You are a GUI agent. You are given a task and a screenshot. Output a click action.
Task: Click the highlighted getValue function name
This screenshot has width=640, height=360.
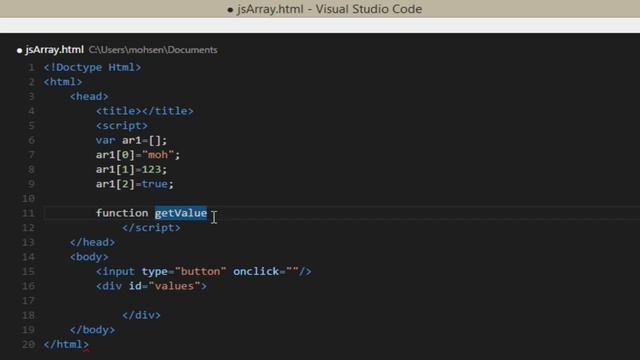pyautogui.click(x=181, y=213)
